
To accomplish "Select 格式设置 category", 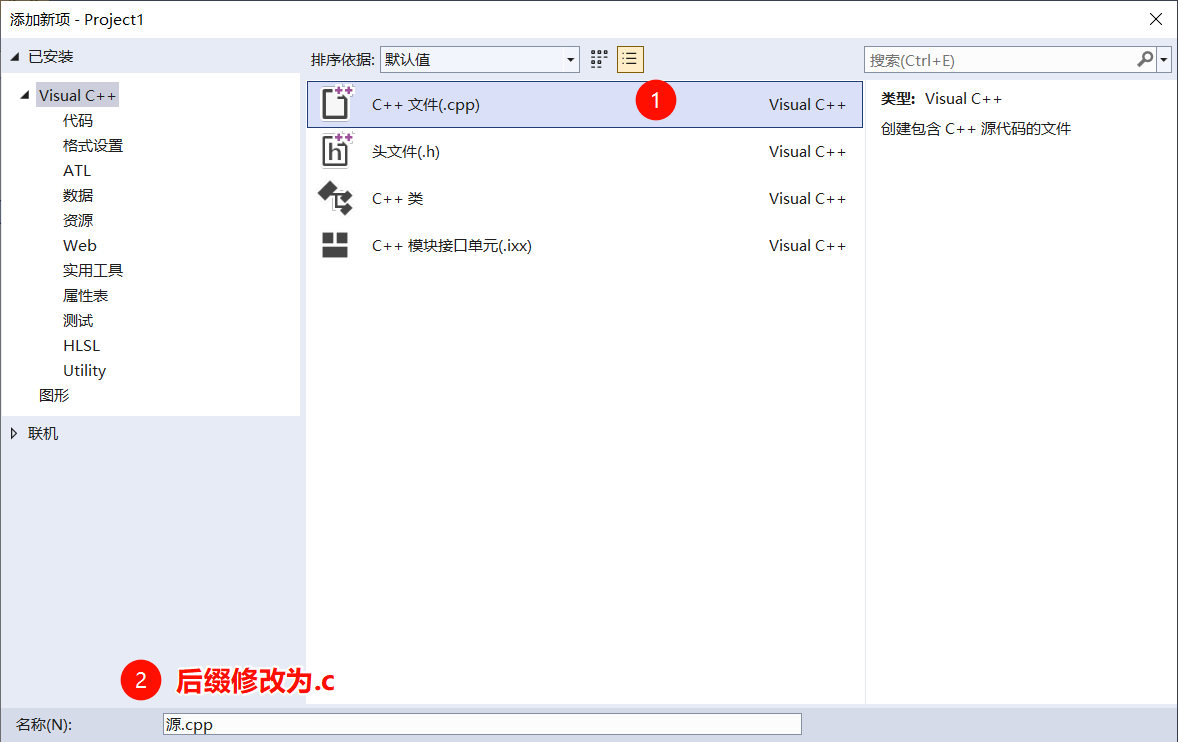I will click(x=92, y=146).
